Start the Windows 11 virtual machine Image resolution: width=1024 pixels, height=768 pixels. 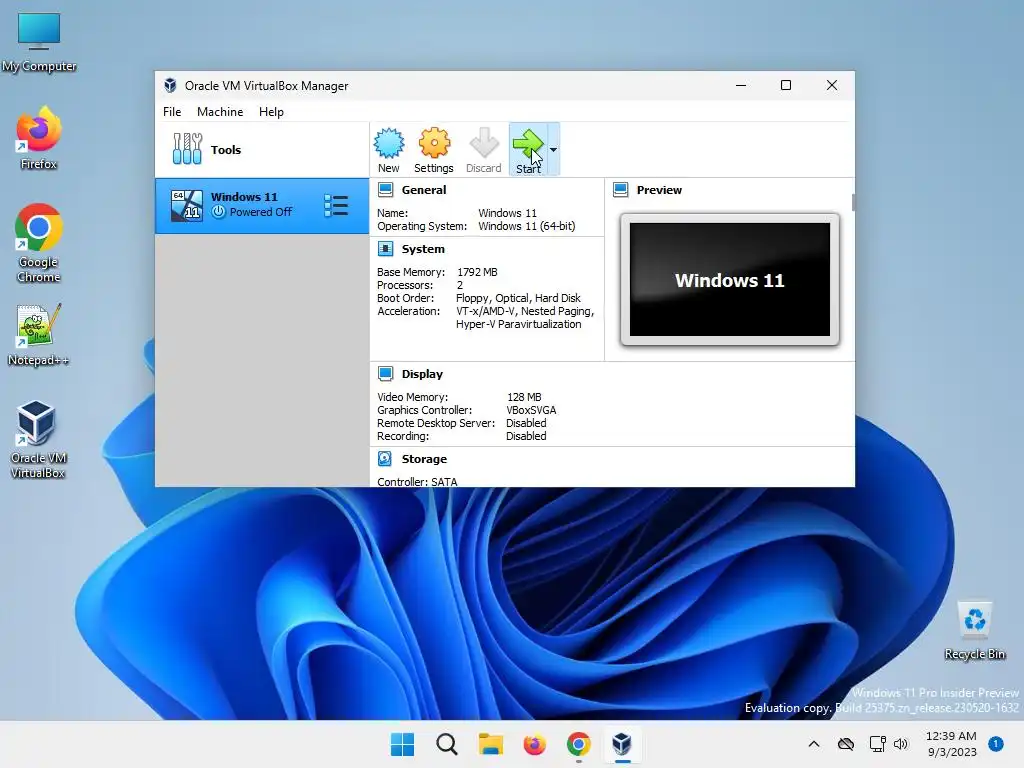(x=528, y=150)
